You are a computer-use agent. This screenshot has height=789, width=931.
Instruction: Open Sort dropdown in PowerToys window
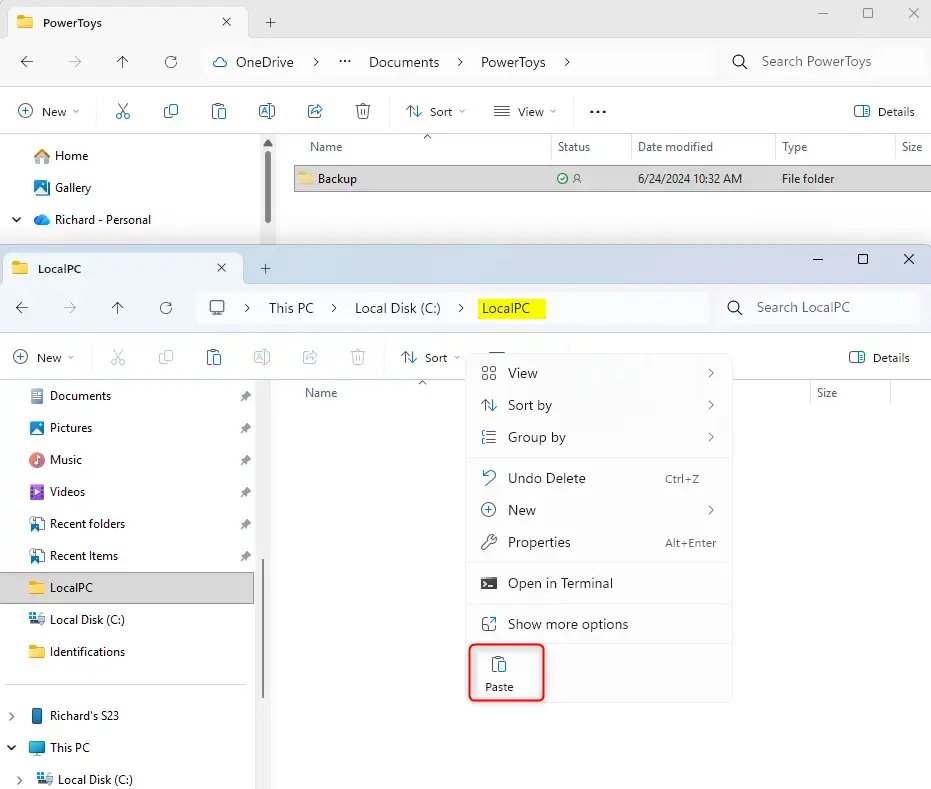(436, 112)
